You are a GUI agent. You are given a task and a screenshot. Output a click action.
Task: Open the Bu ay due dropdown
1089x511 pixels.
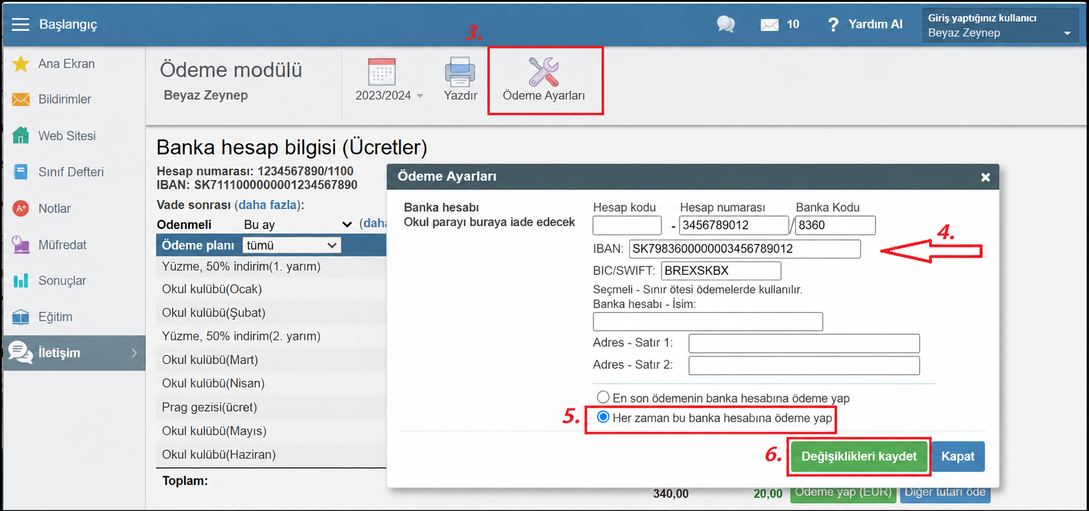point(297,225)
